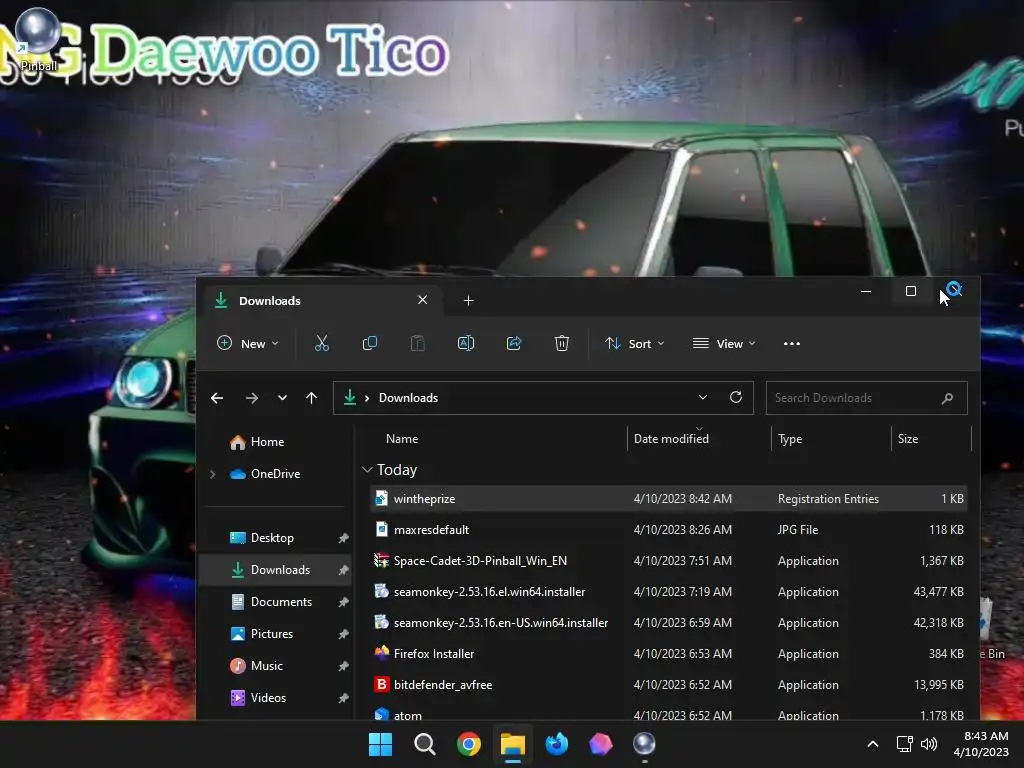Viewport: 1024px width, 768px height.
Task: Open Desktop in navigation pane
Action: tap(272, 538)
